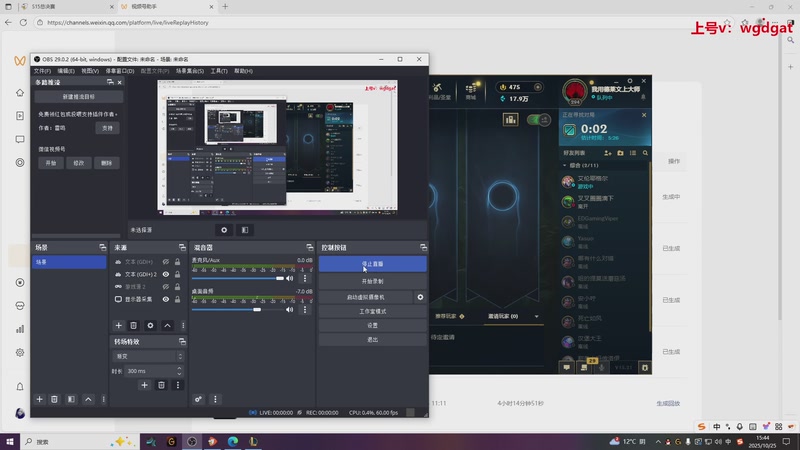
Task: Delete selected scene using trash icon in 场景 panel
Action: [x=54, y=399]
